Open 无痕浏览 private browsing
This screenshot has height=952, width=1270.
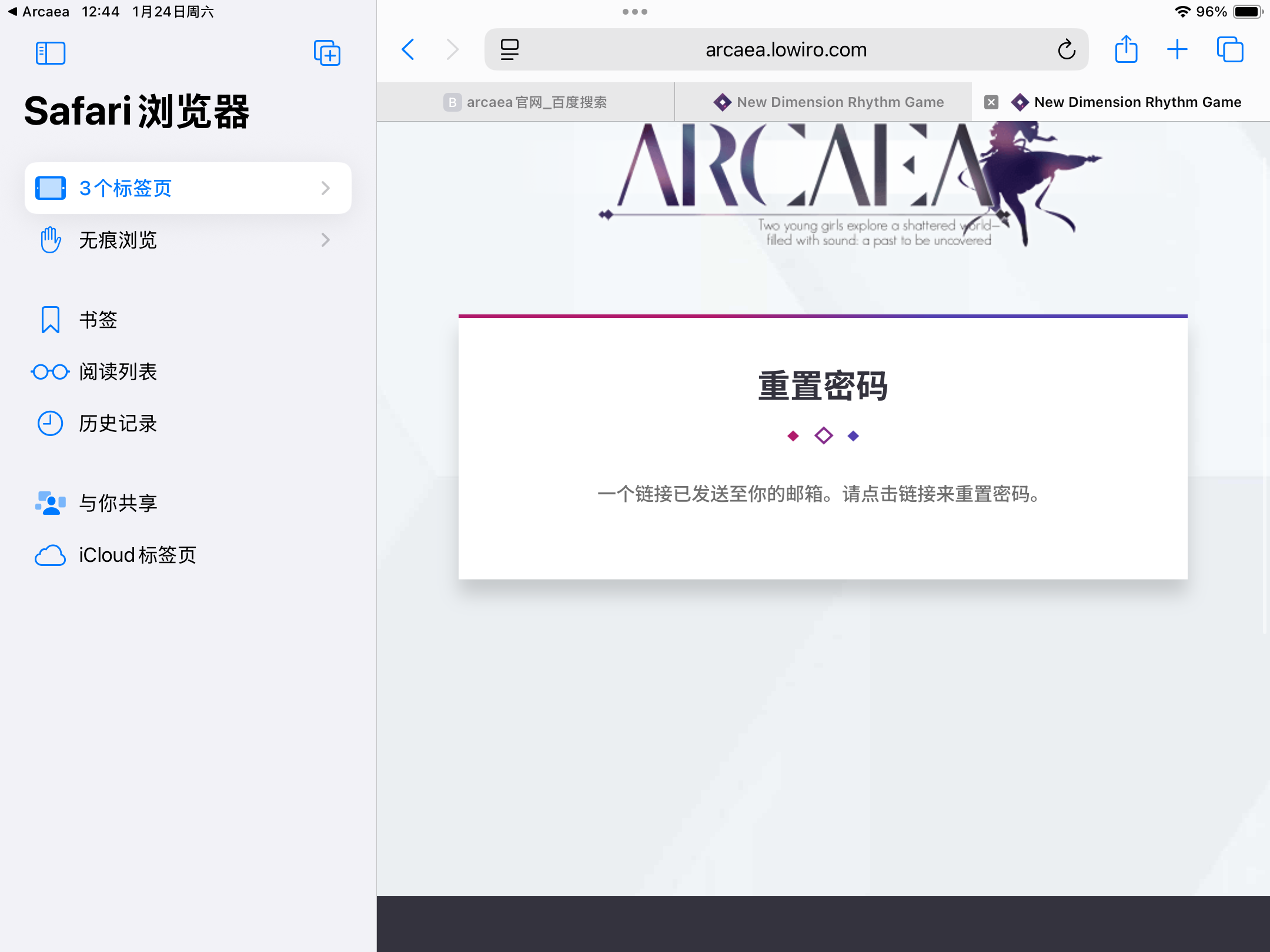point(188,240)
